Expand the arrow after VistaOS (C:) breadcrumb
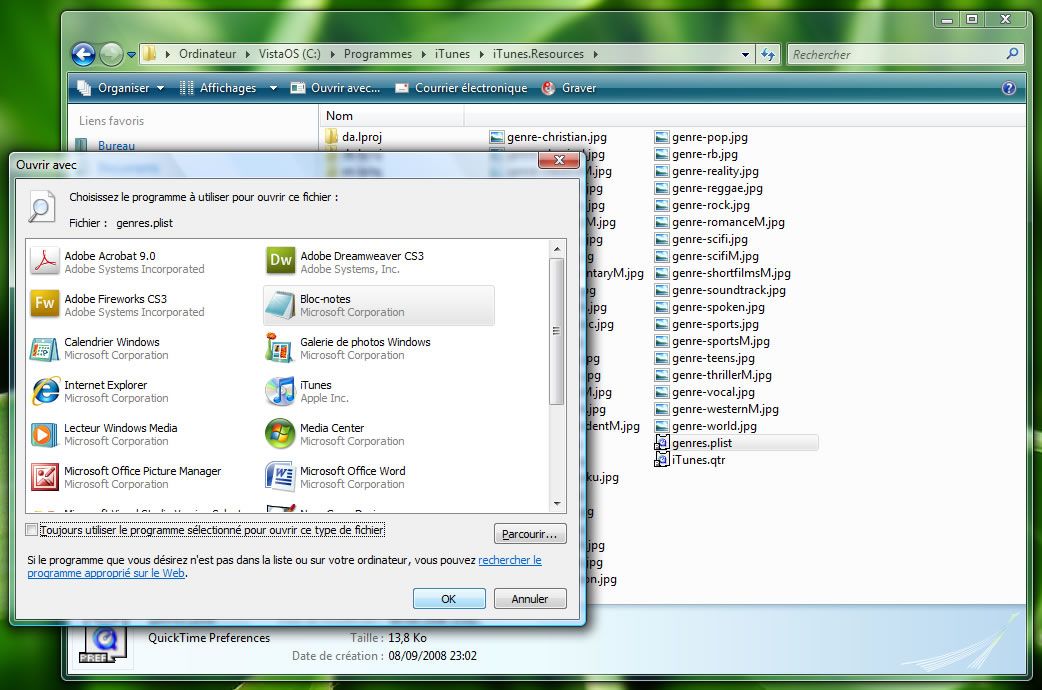The height and width of the screenshot is (690, 1042). [x=332, y=55]
